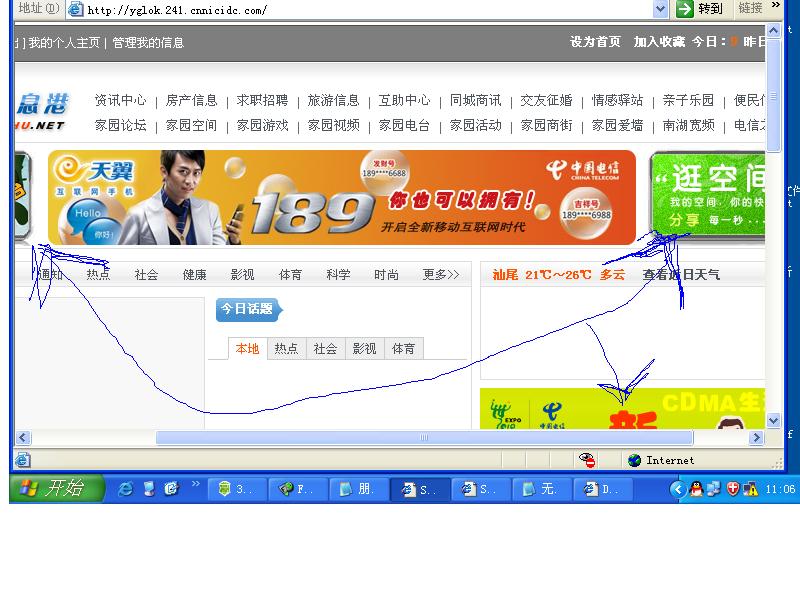Open 同城商讯 navigation item
The height and width of the screenshot is (600, 800).
point(476,100)
